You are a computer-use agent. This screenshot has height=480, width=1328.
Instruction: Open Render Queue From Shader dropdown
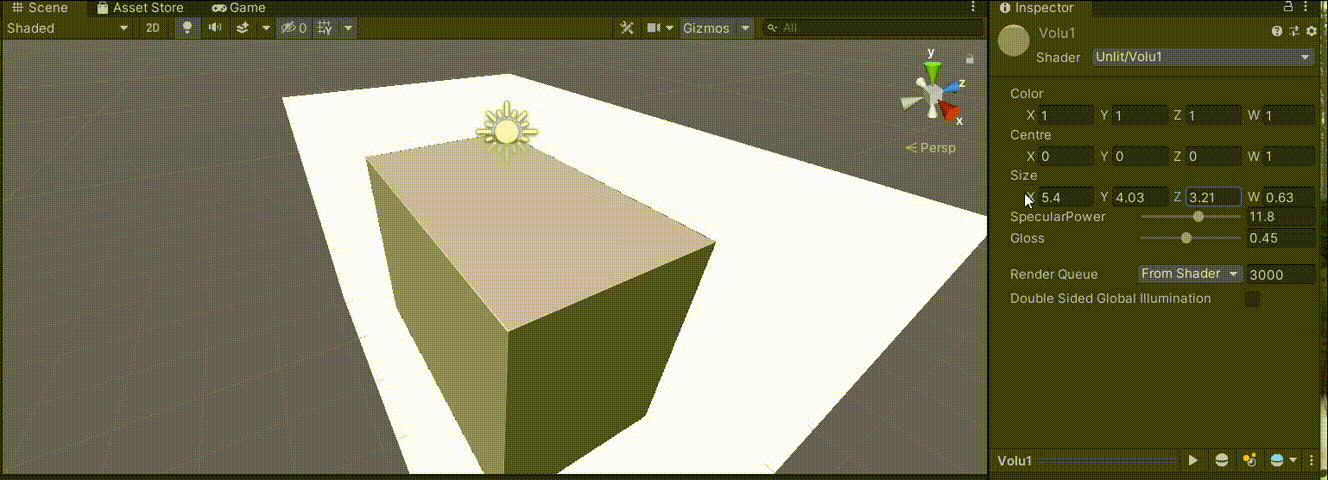[x=1190, y=274]
